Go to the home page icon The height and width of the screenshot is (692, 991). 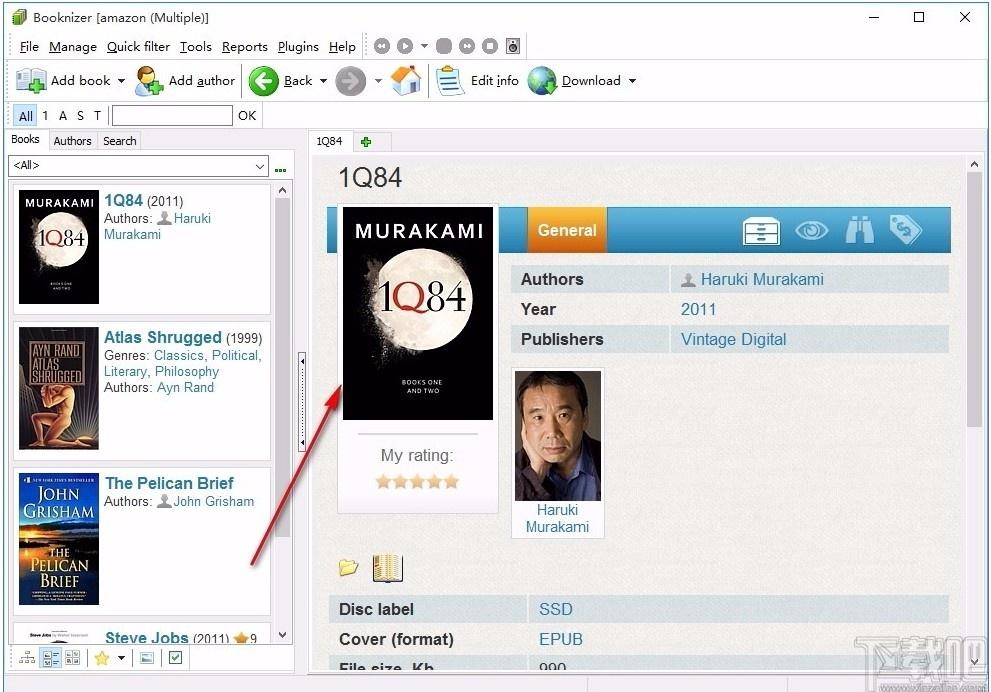pos(406,81)
